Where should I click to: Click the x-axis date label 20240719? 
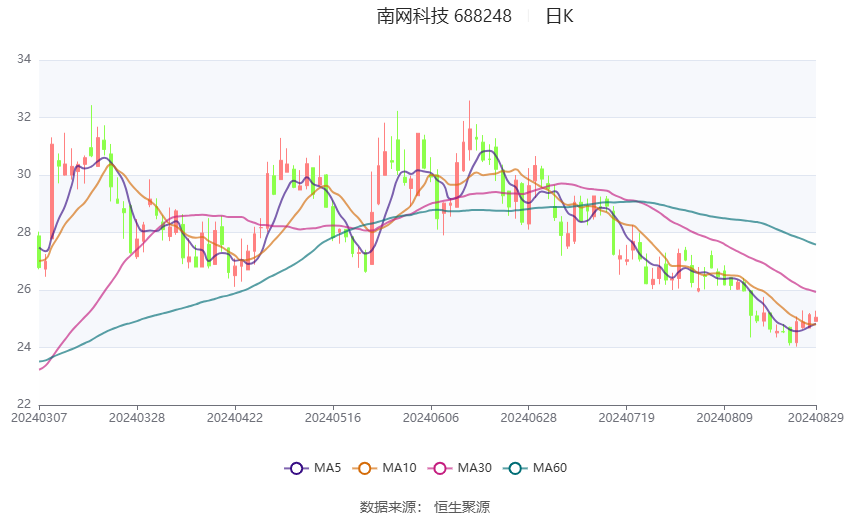(x=627, y=418)
